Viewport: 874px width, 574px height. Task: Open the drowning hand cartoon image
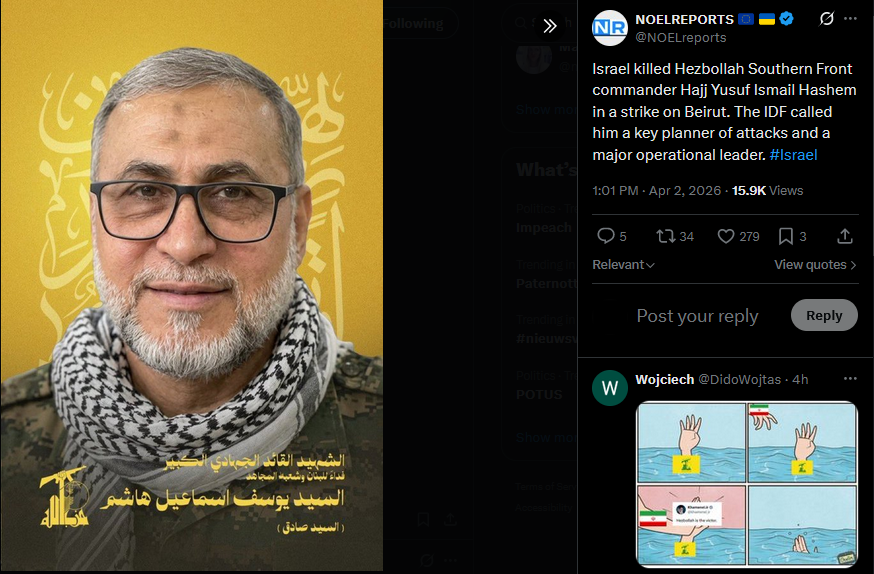746,484
